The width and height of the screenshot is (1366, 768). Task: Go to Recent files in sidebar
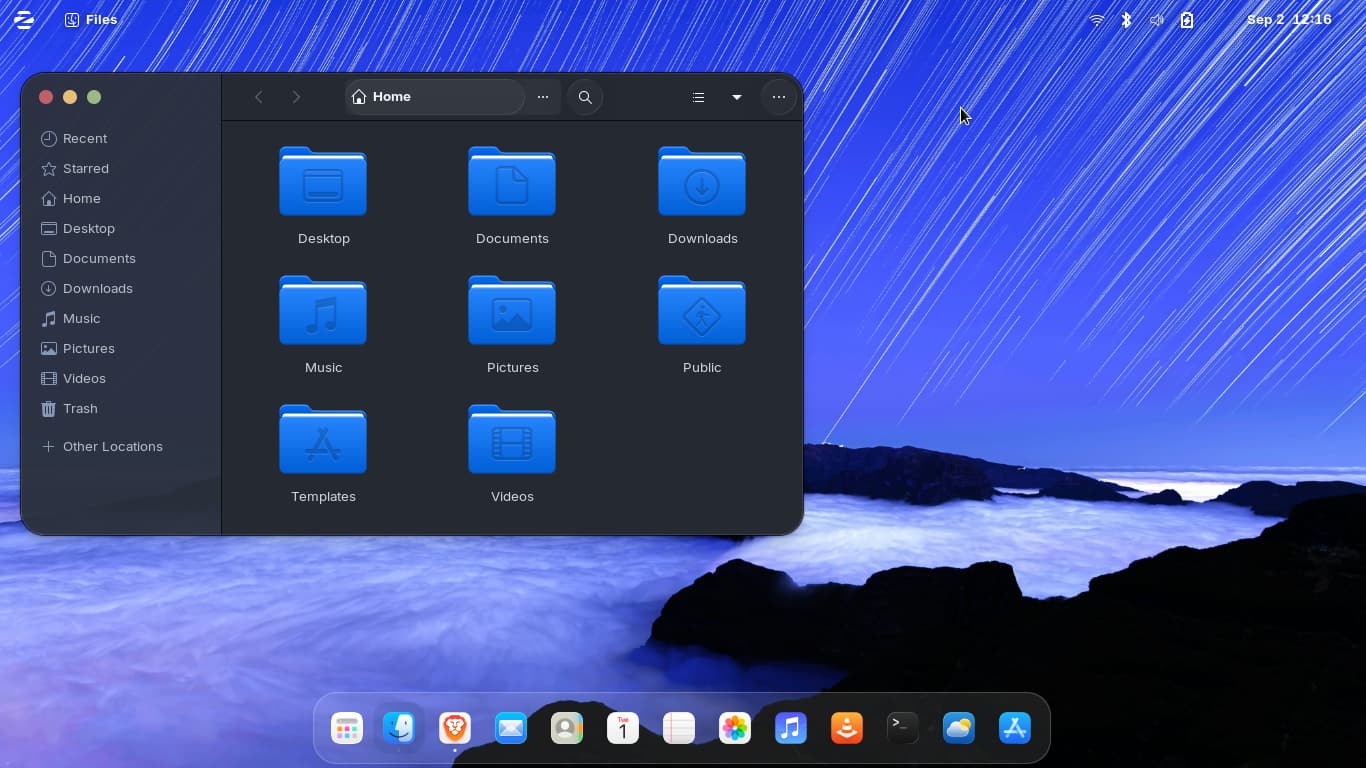tap(84, 138)
